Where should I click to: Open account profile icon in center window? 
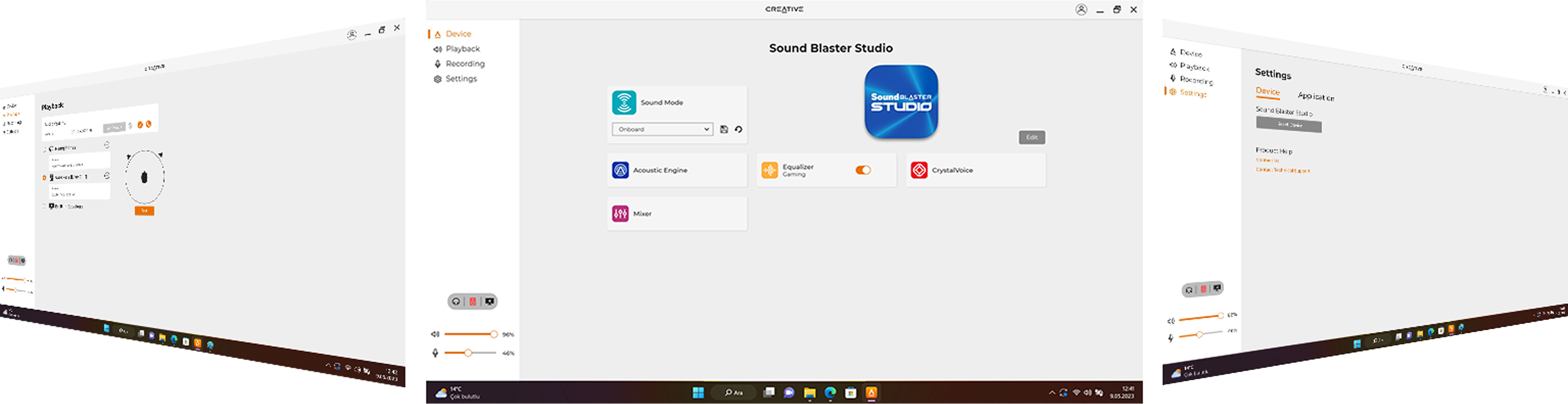pyautogui.click(x=1081, y=10)
